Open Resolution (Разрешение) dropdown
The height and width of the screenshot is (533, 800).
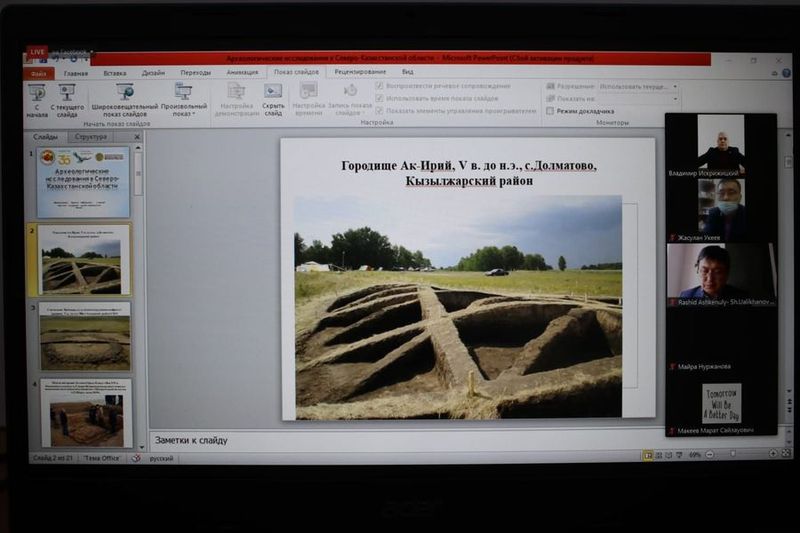tap(638, 87)
